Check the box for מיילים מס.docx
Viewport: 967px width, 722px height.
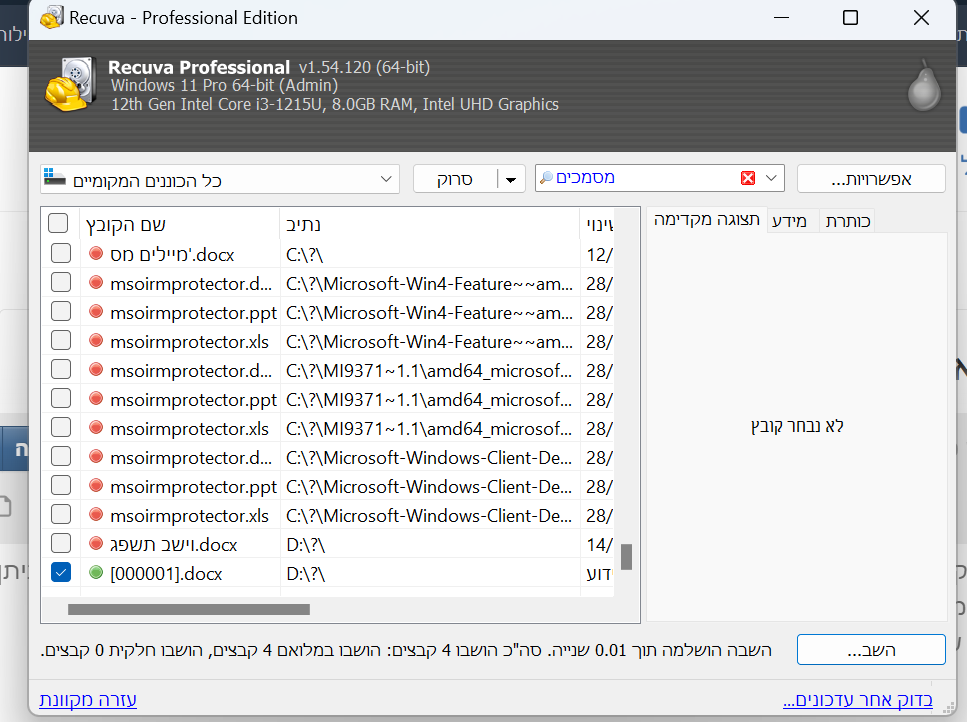tap(60, 253)
